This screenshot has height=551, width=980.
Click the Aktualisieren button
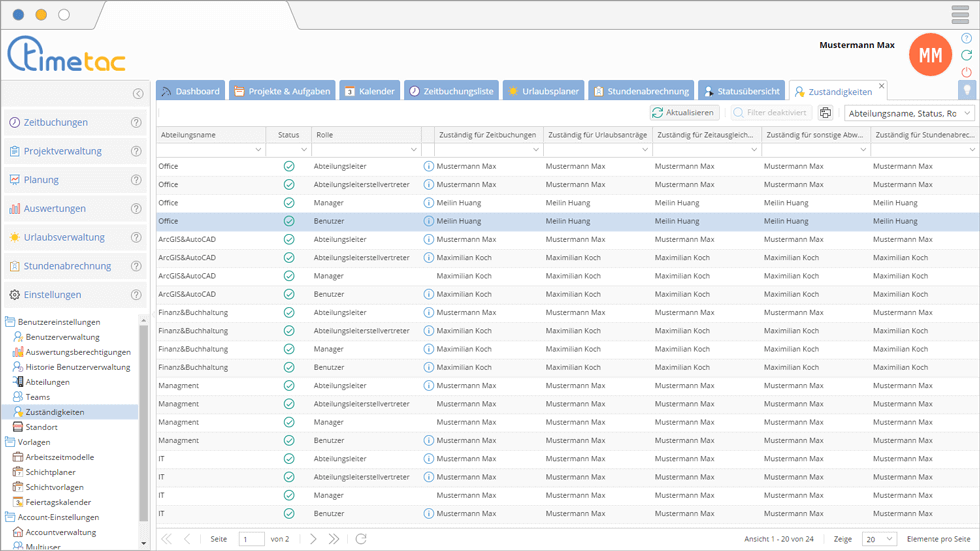(x=684, y=113)
